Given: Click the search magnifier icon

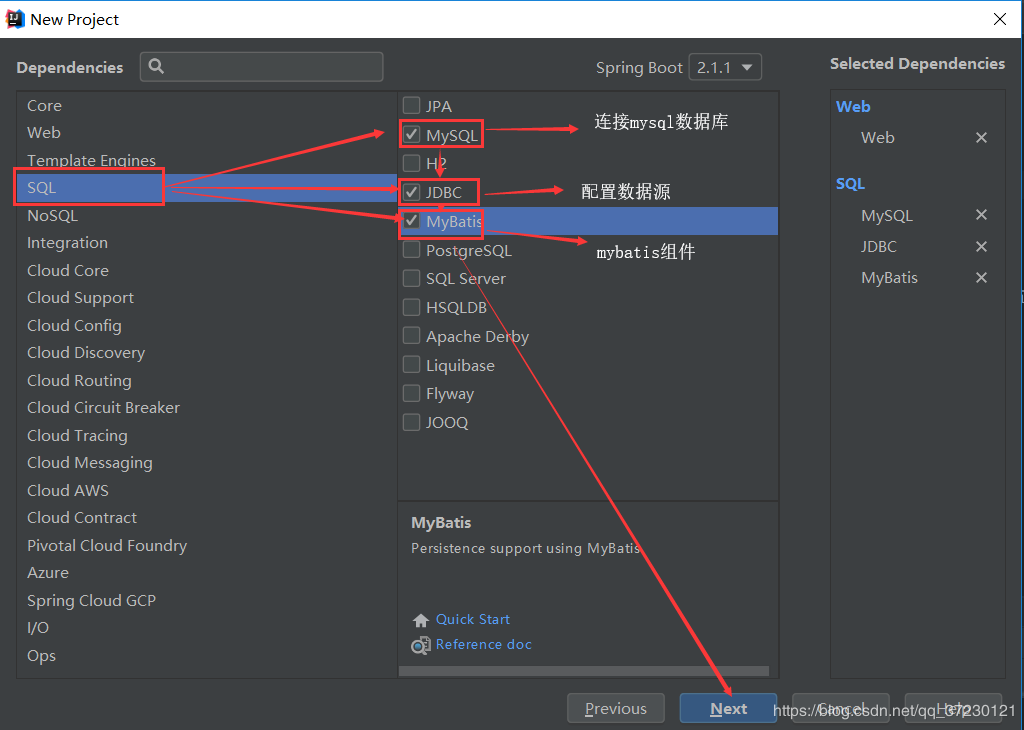Looking at the screenshot, I should click(x=156, y=66).
